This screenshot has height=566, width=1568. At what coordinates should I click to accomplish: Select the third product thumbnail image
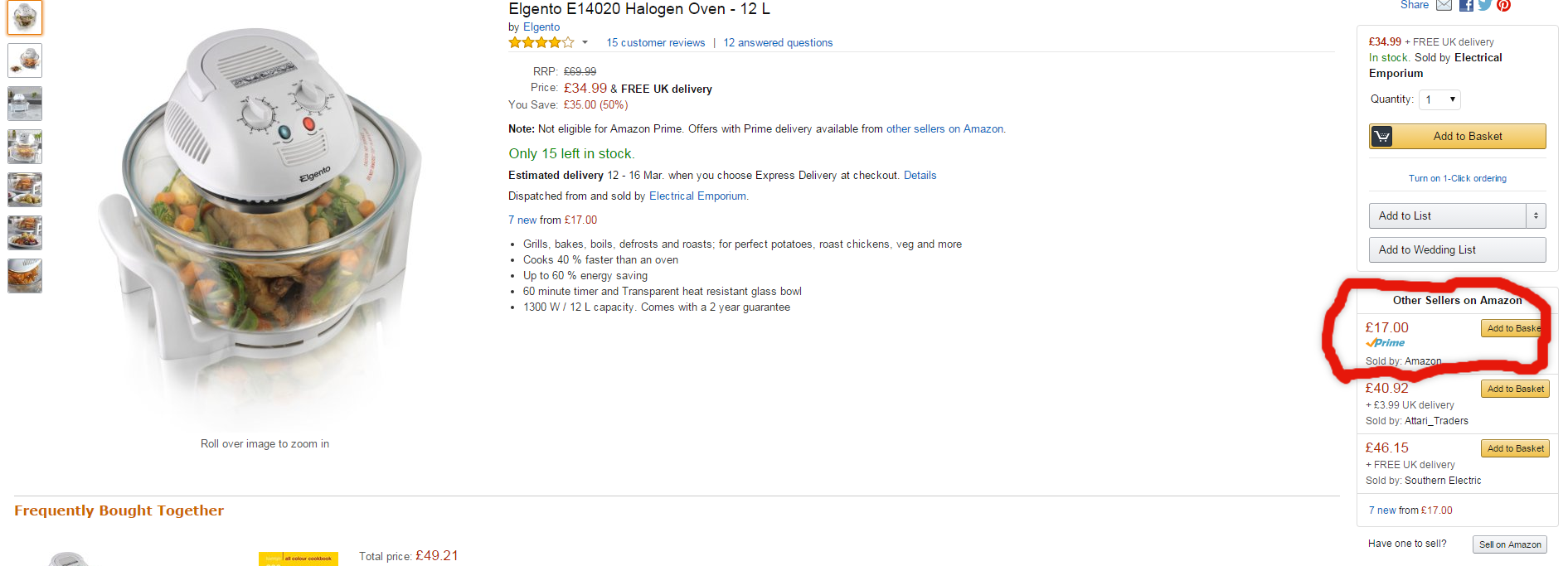point(25,104)
